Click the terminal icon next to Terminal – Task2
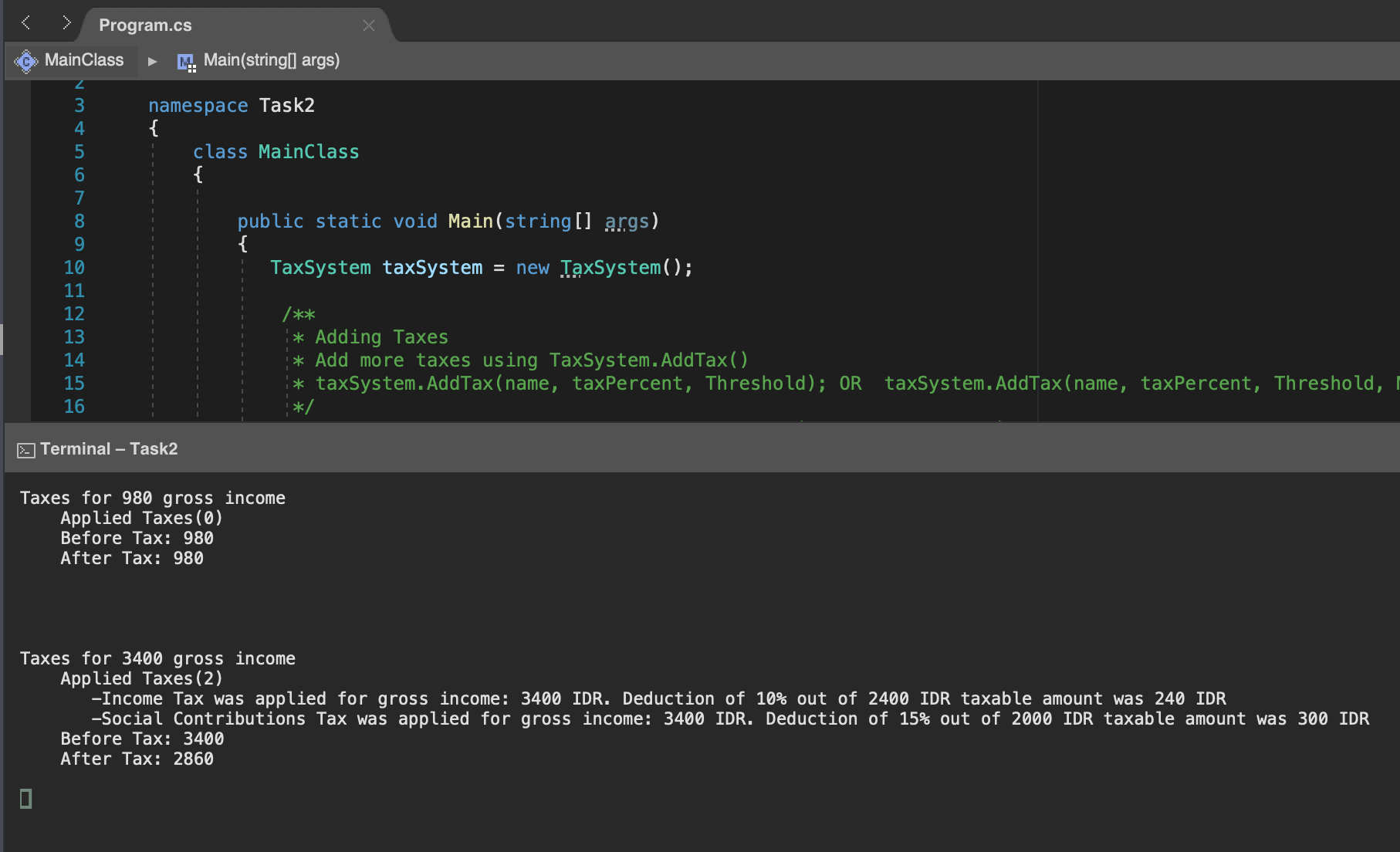This screenshot has width=1400, height=852. (25, 448)
